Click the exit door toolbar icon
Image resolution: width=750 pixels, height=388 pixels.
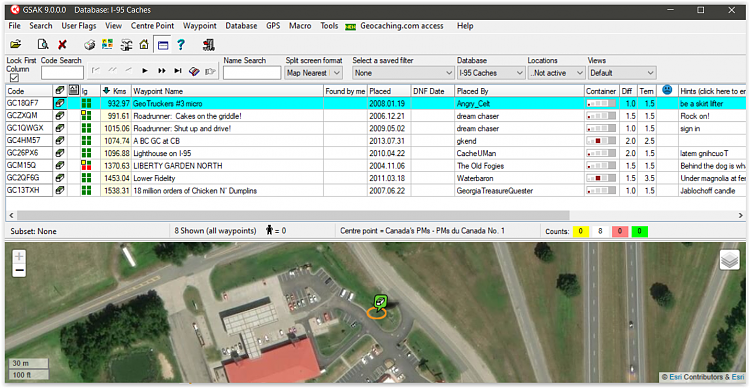pos(209,45)
